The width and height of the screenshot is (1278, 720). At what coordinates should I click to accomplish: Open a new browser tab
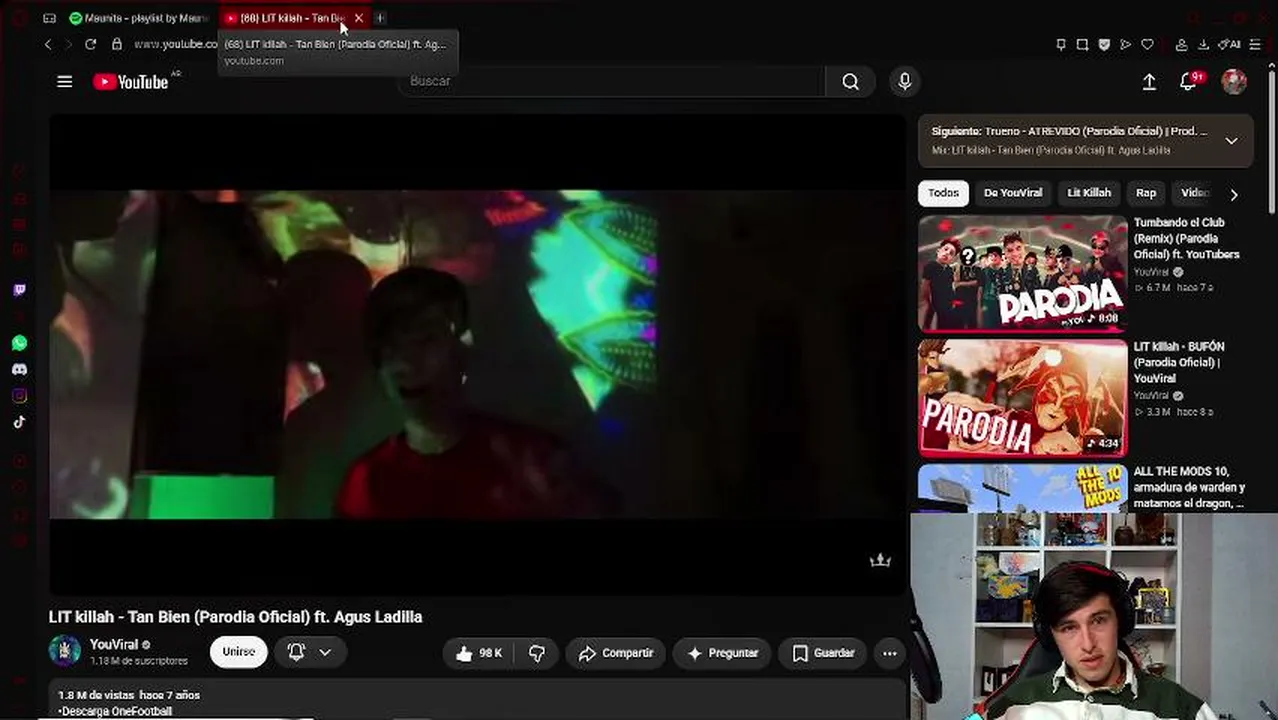(x=380, y=18)
